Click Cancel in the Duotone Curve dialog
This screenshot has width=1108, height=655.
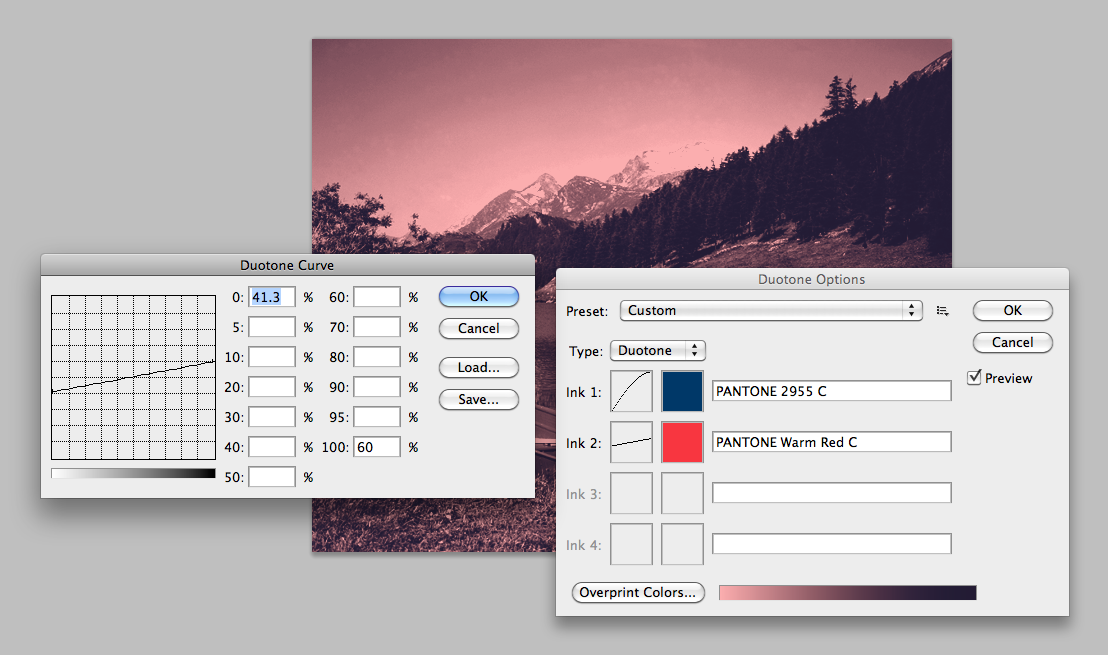[x=478, y=328]
